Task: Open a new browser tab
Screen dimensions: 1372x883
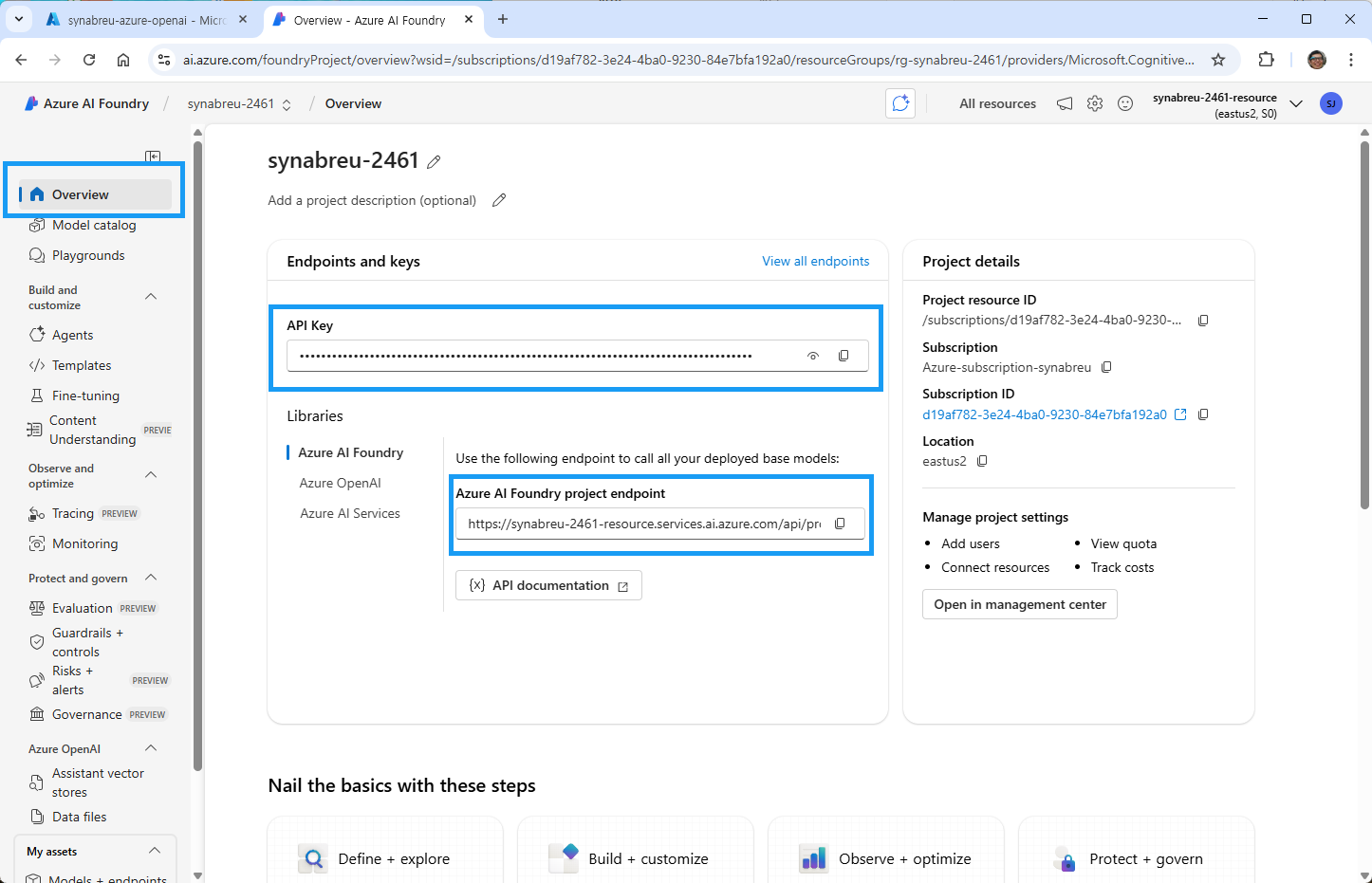Action: click(503, 19)
